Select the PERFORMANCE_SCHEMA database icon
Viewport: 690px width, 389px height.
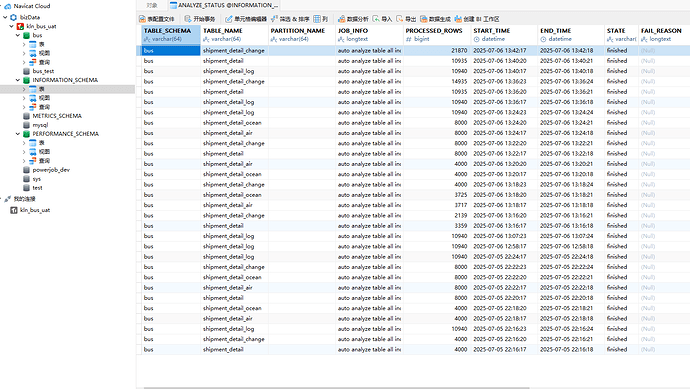coord(26,134)
